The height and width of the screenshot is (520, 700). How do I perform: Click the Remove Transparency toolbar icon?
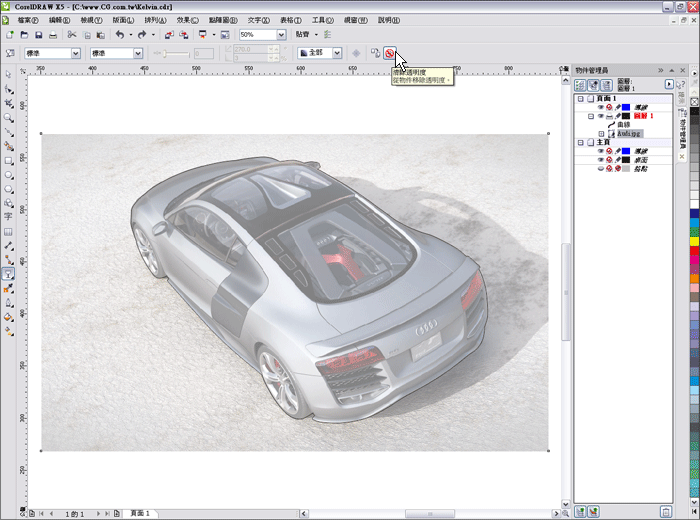pyautogui.click(x=389, y=53)
